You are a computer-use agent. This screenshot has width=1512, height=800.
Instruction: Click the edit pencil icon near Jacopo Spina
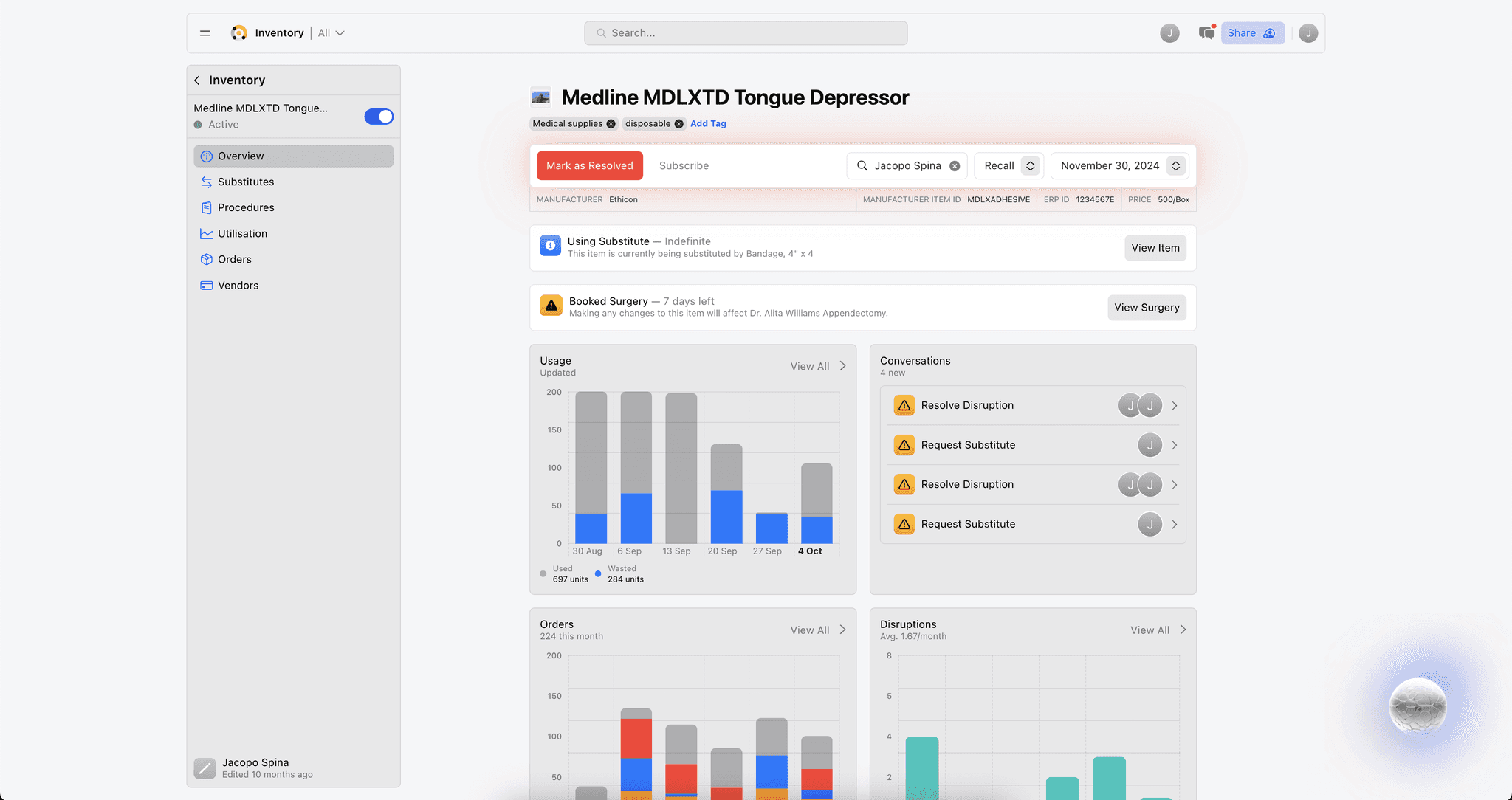pos(205,768)
